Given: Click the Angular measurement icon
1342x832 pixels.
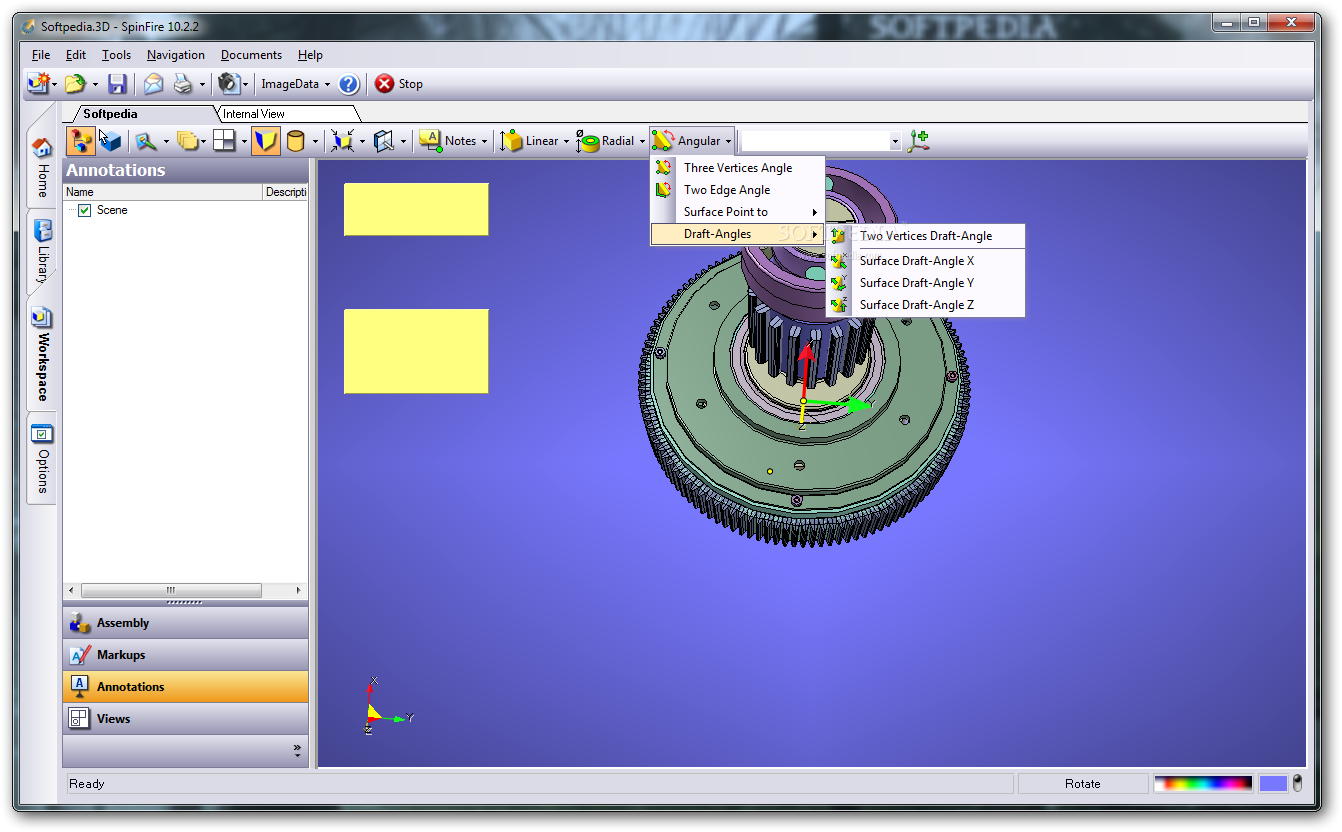Looking at the screenshot, I should pyautogui.click(x=663, y=141).
